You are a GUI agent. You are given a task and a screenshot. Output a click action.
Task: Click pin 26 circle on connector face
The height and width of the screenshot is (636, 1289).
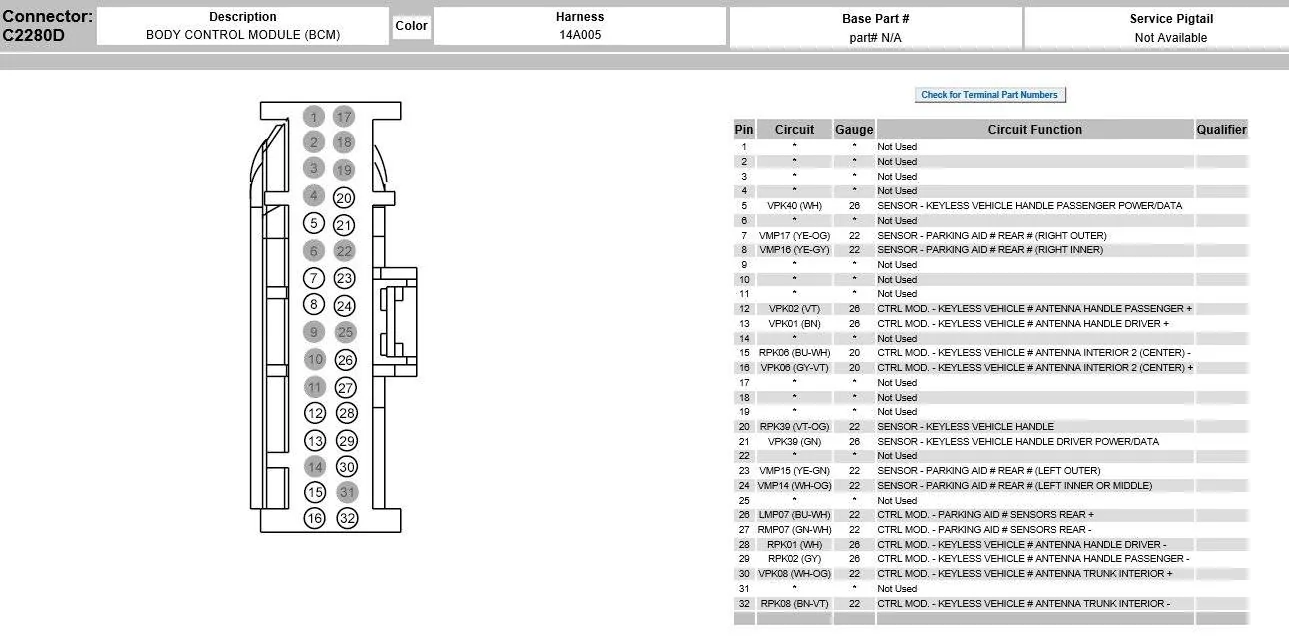point(345,360)
